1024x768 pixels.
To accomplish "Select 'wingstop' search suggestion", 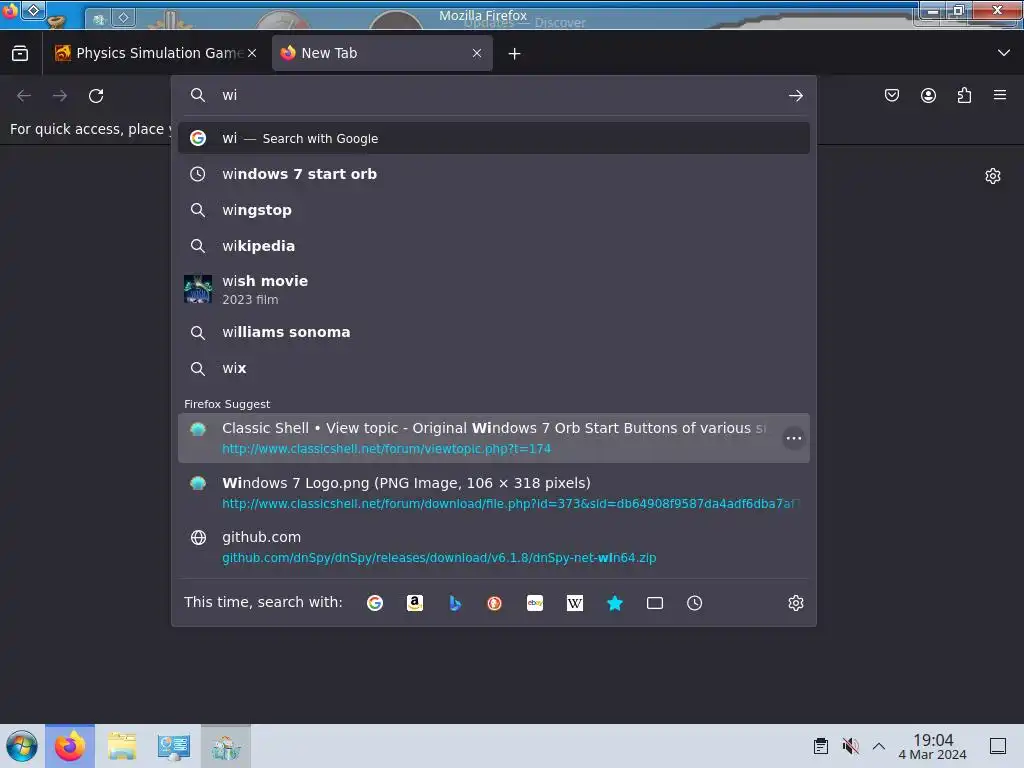I will pos(494,210).
